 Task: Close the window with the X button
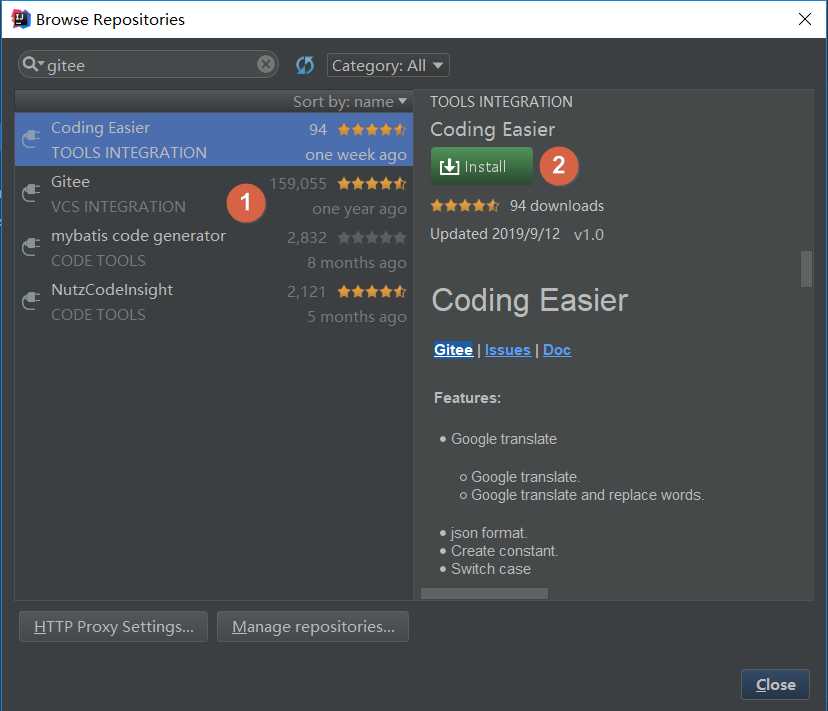tap(805, 19)
